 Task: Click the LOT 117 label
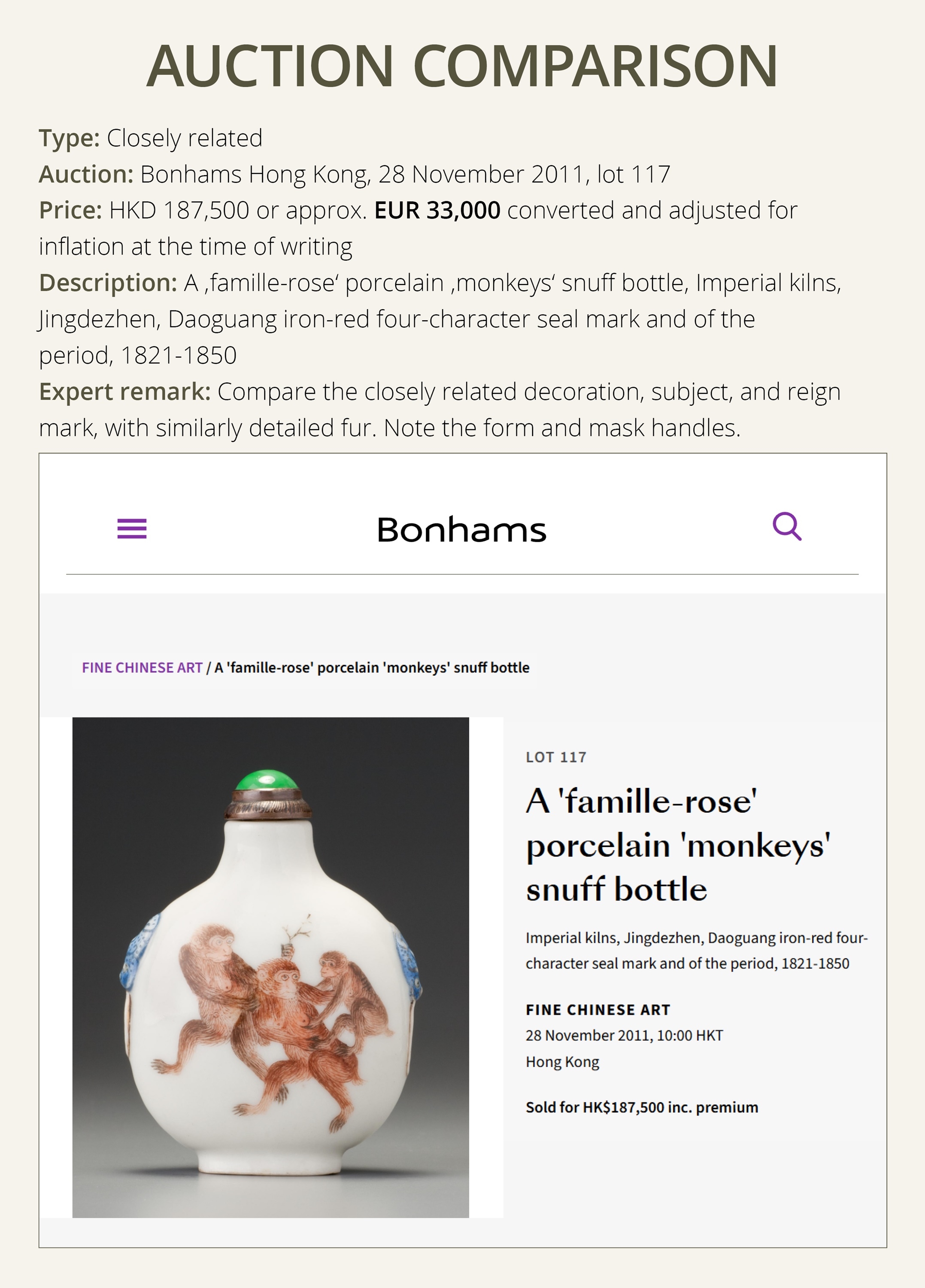(x=556, y=758)
